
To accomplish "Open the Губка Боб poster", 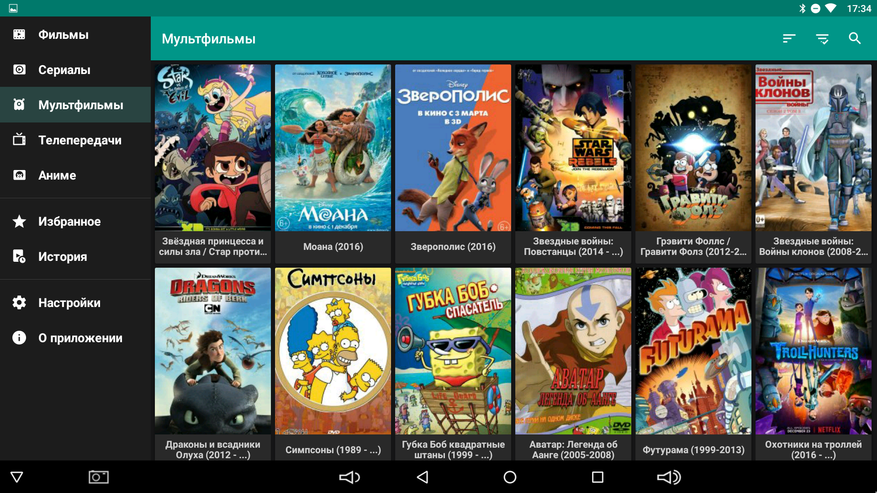I will (453, 351).
